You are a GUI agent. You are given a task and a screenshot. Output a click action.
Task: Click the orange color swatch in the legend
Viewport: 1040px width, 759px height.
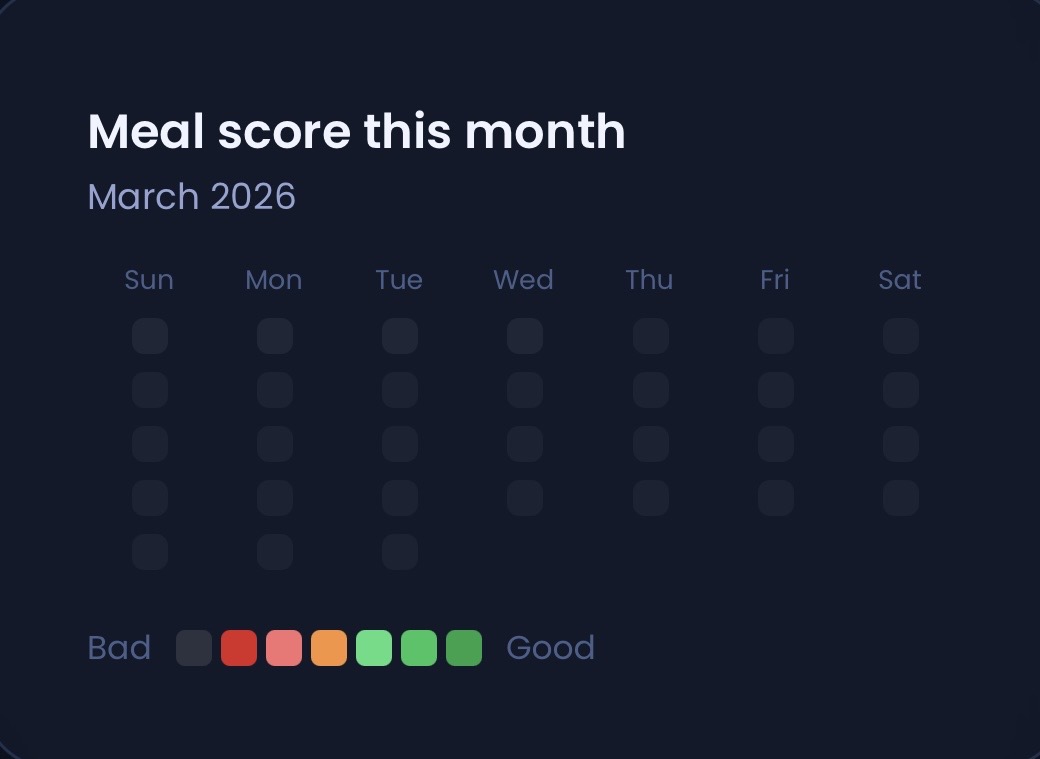(329, 648)
